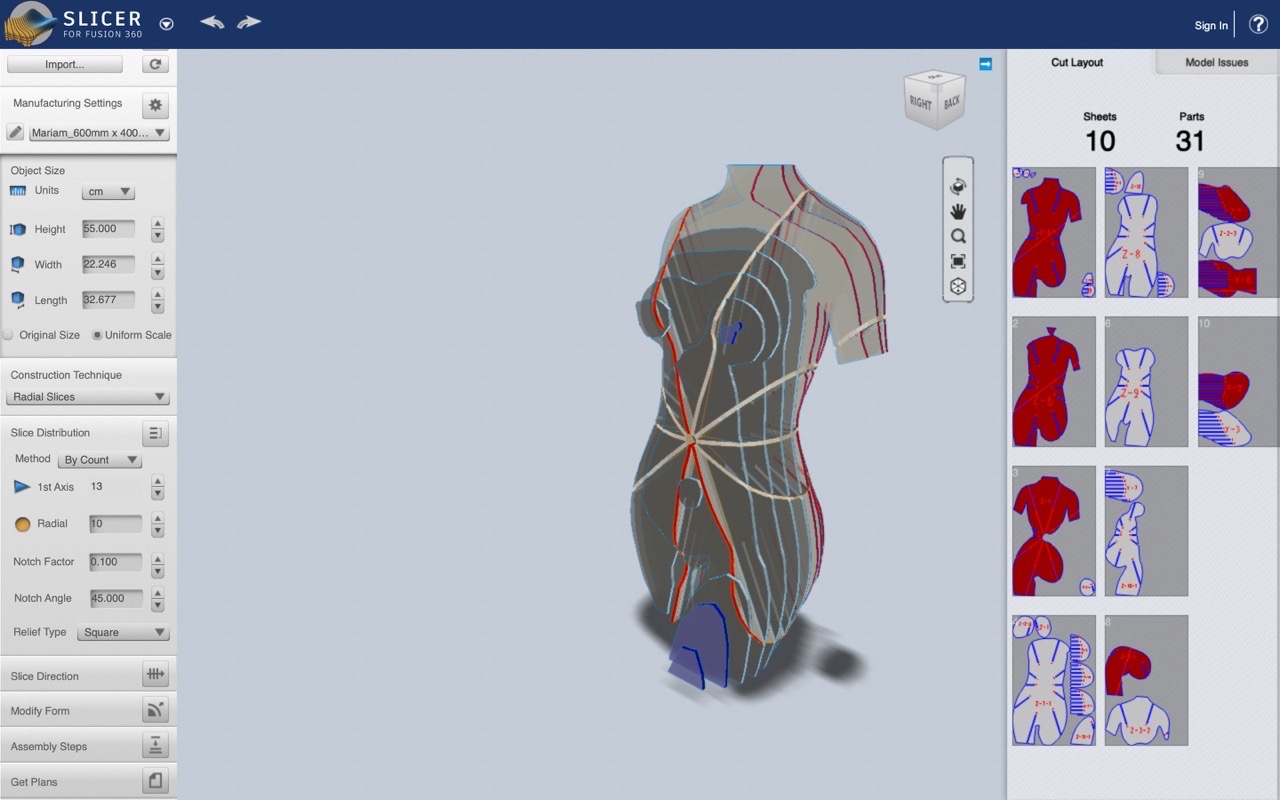1280x800 pixels.
Task: Switch to the Model Issues tab
Action: pos(1216,62)
